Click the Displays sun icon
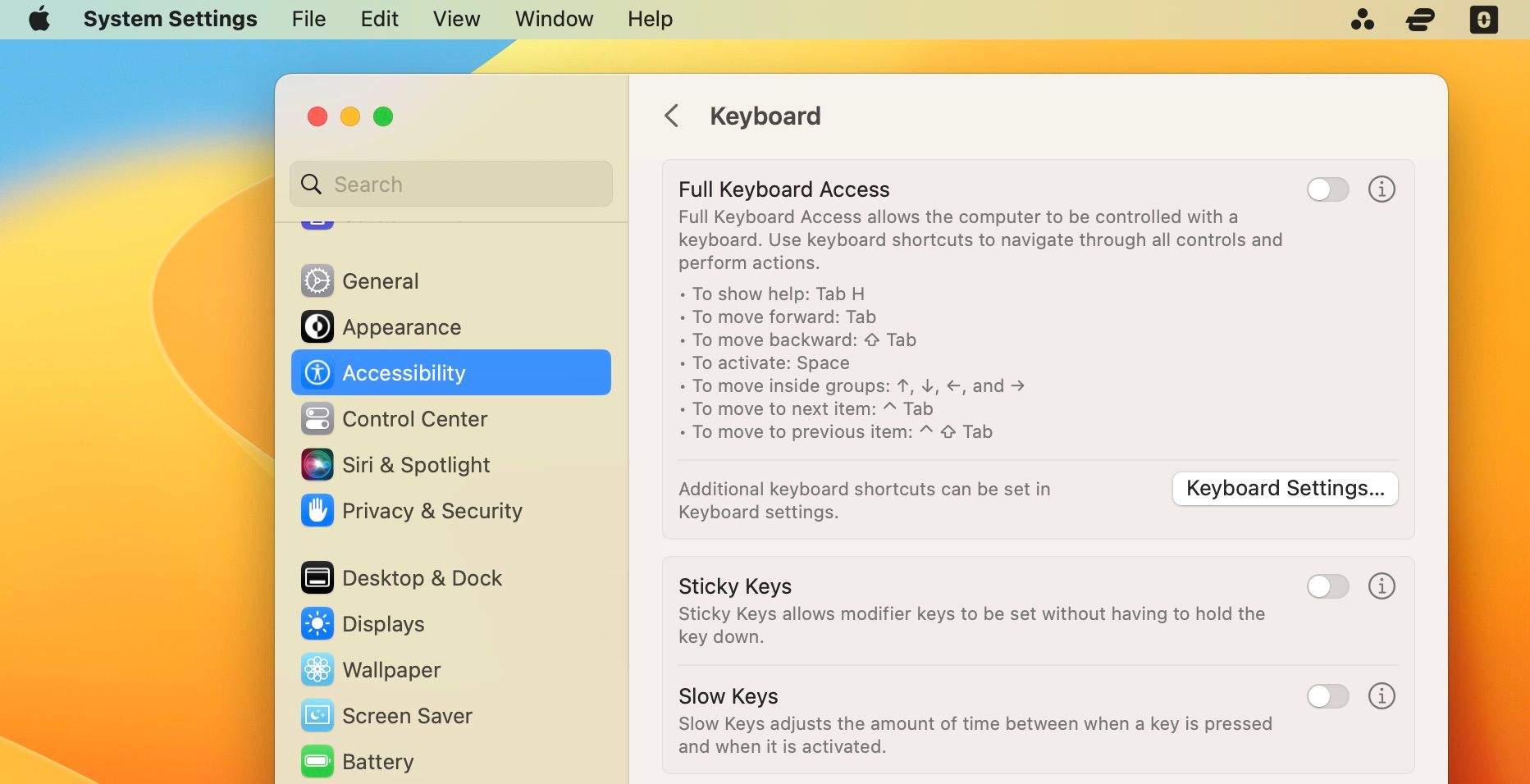Screen dimensions: 1530x784 click(317, 624)
